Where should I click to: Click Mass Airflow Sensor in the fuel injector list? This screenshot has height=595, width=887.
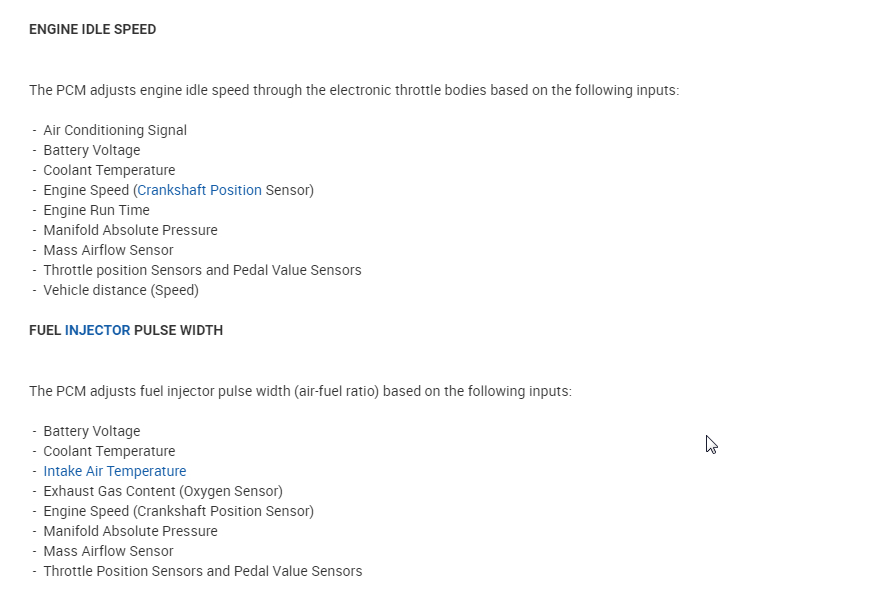pyautogui.click(x=108, y=551)
